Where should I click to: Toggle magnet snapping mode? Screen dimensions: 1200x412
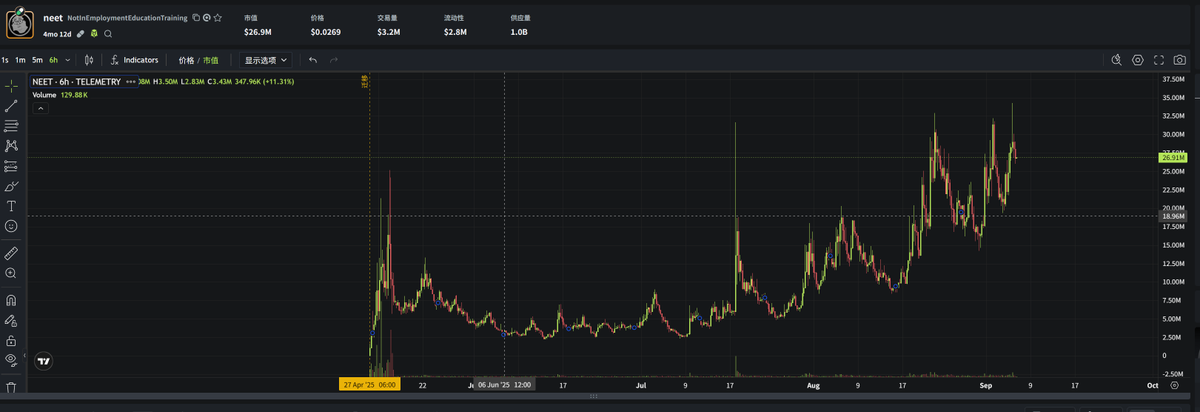tap(11, 300)
